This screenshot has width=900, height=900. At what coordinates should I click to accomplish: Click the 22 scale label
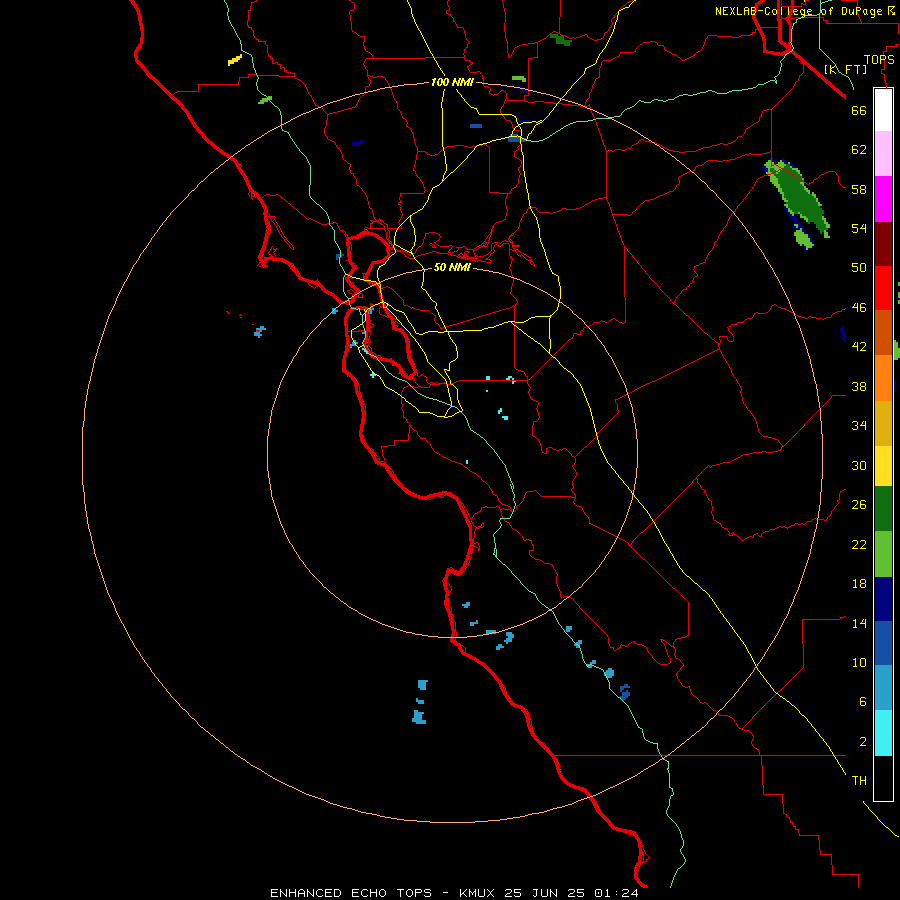coord(859,544)
